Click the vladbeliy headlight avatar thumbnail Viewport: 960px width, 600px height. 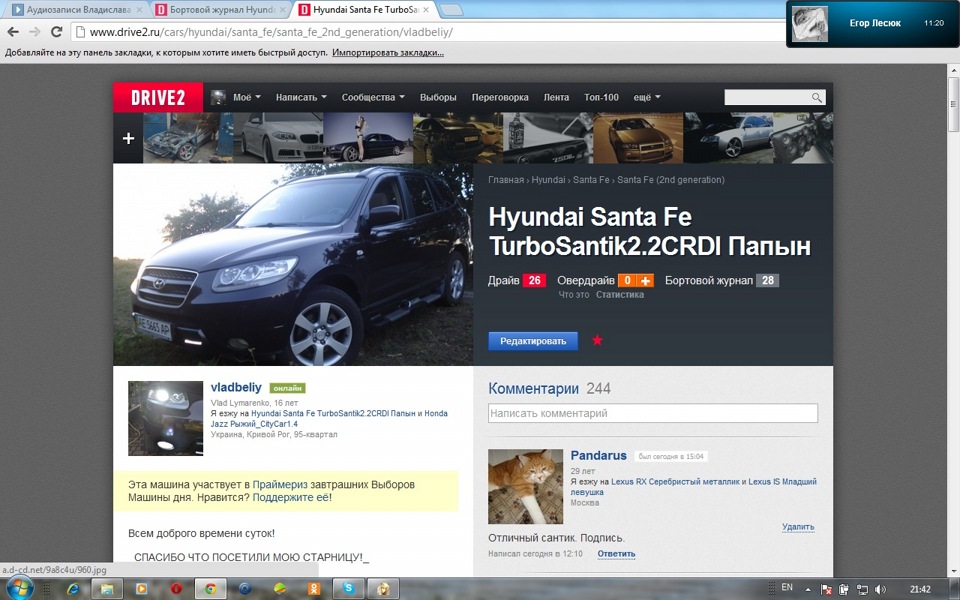(x=165, y=418)
